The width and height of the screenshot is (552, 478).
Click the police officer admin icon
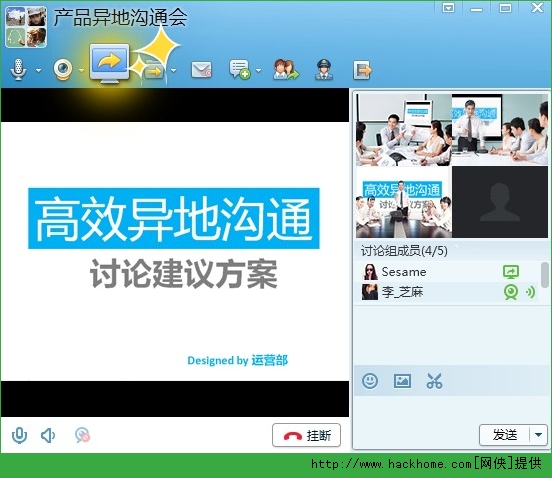(x=324, y=69)
